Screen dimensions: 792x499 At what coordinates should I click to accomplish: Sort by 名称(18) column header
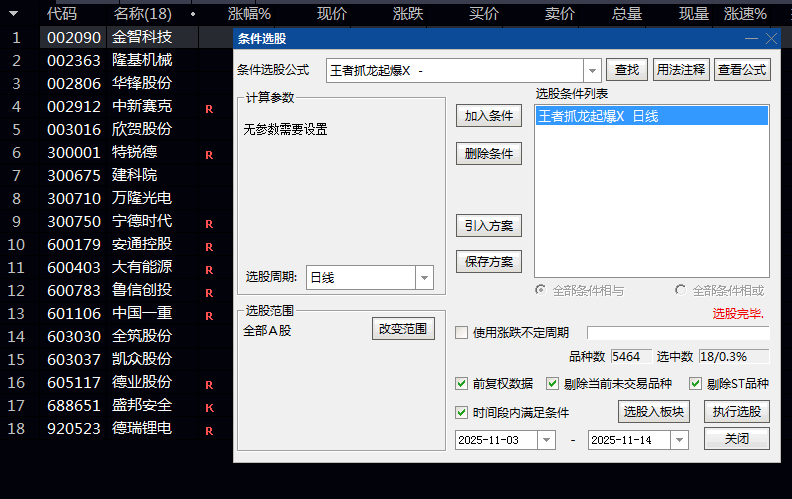(143, 14)
